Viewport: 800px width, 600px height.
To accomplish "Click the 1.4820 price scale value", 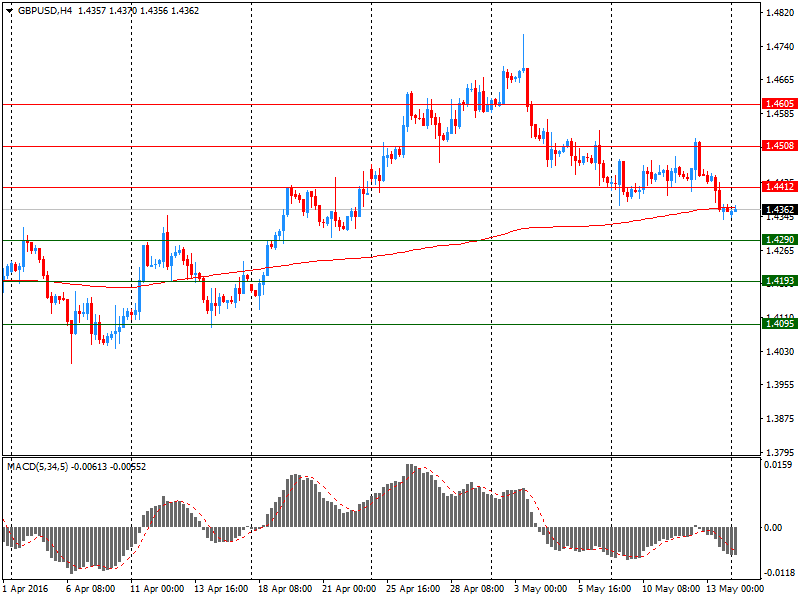I will (x=780, y=13).
